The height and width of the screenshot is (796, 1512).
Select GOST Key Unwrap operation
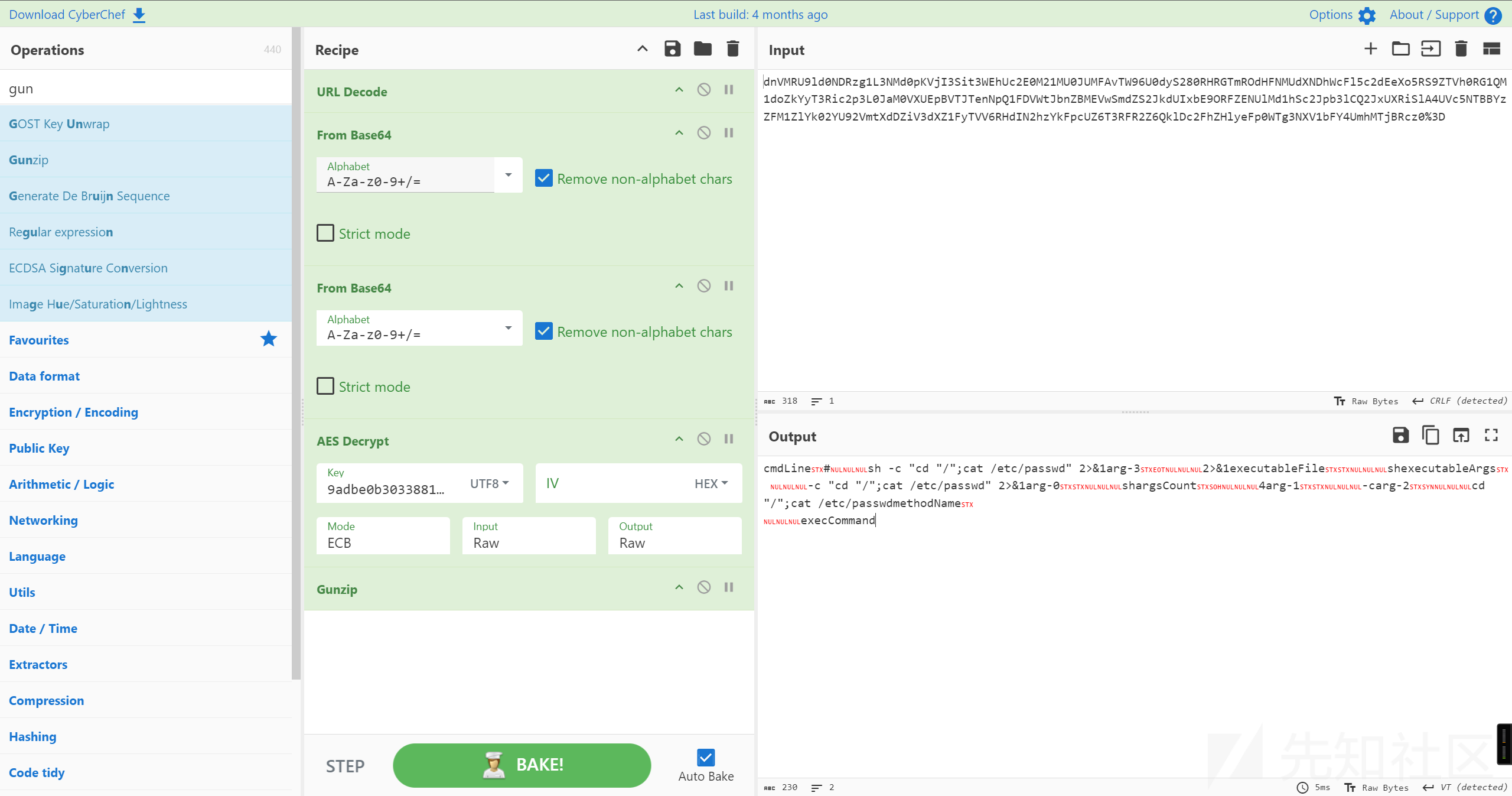[146, 124]
